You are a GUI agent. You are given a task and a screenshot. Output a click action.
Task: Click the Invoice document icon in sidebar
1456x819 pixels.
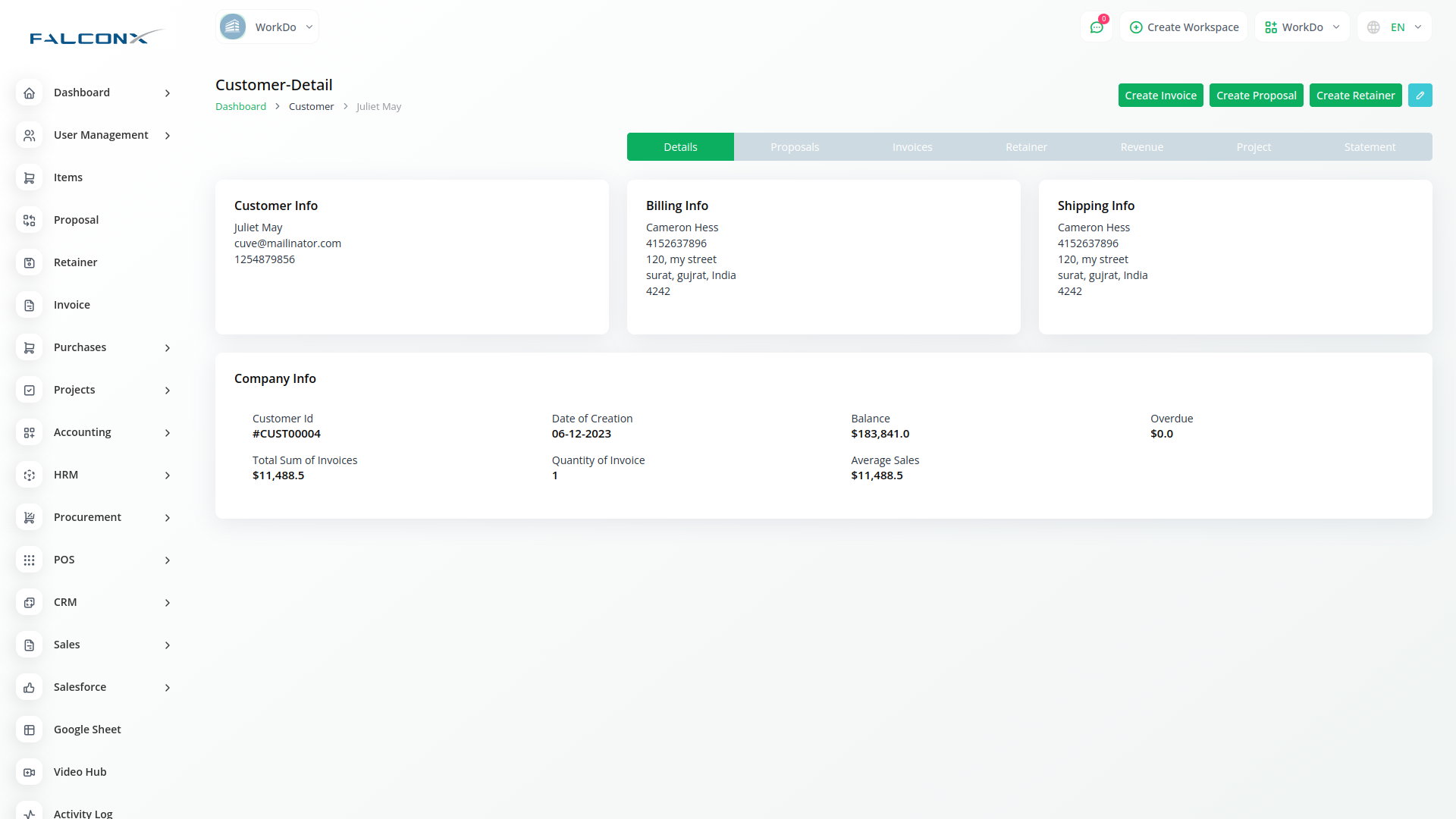(x=29, y=305)
